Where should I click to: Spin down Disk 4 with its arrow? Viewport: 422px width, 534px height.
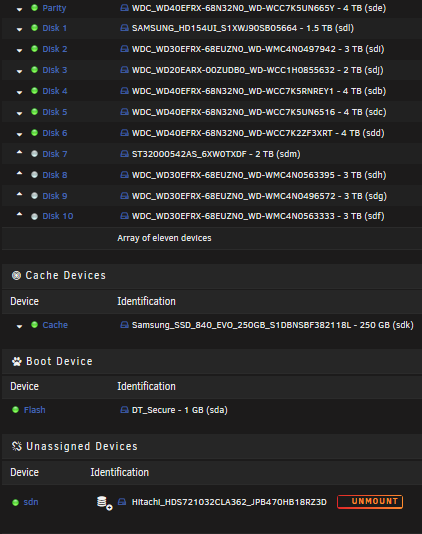[x=19, y=92]
